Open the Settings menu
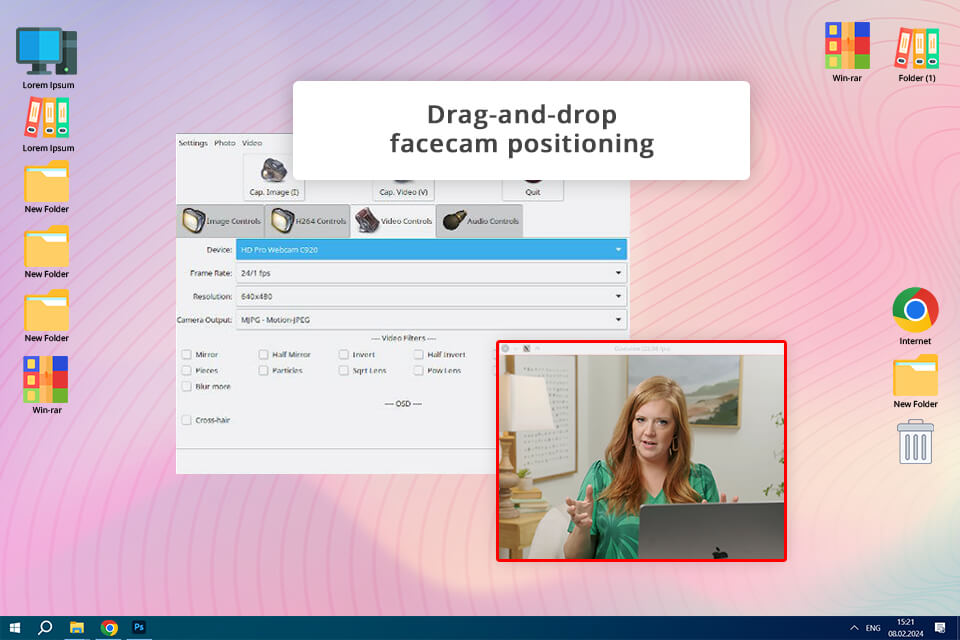 [193, 143]
